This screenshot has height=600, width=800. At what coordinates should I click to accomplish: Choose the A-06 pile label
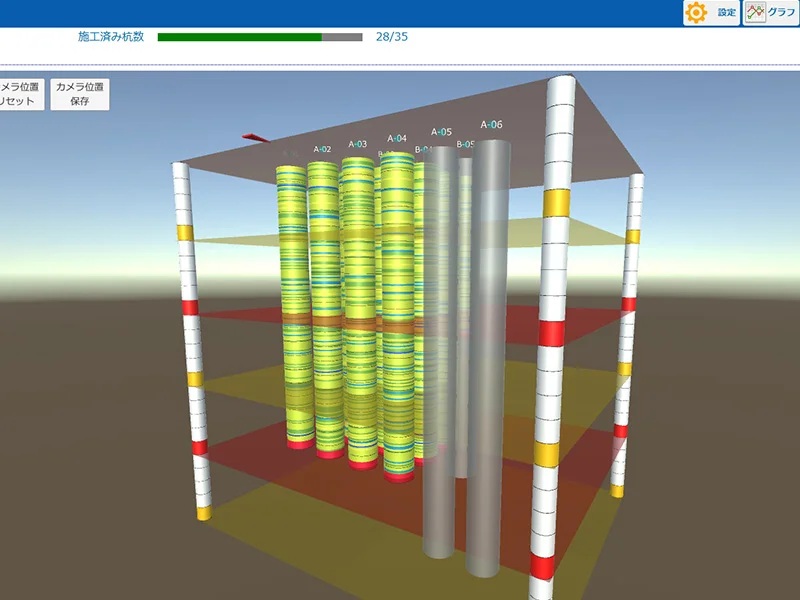[491, 125]
